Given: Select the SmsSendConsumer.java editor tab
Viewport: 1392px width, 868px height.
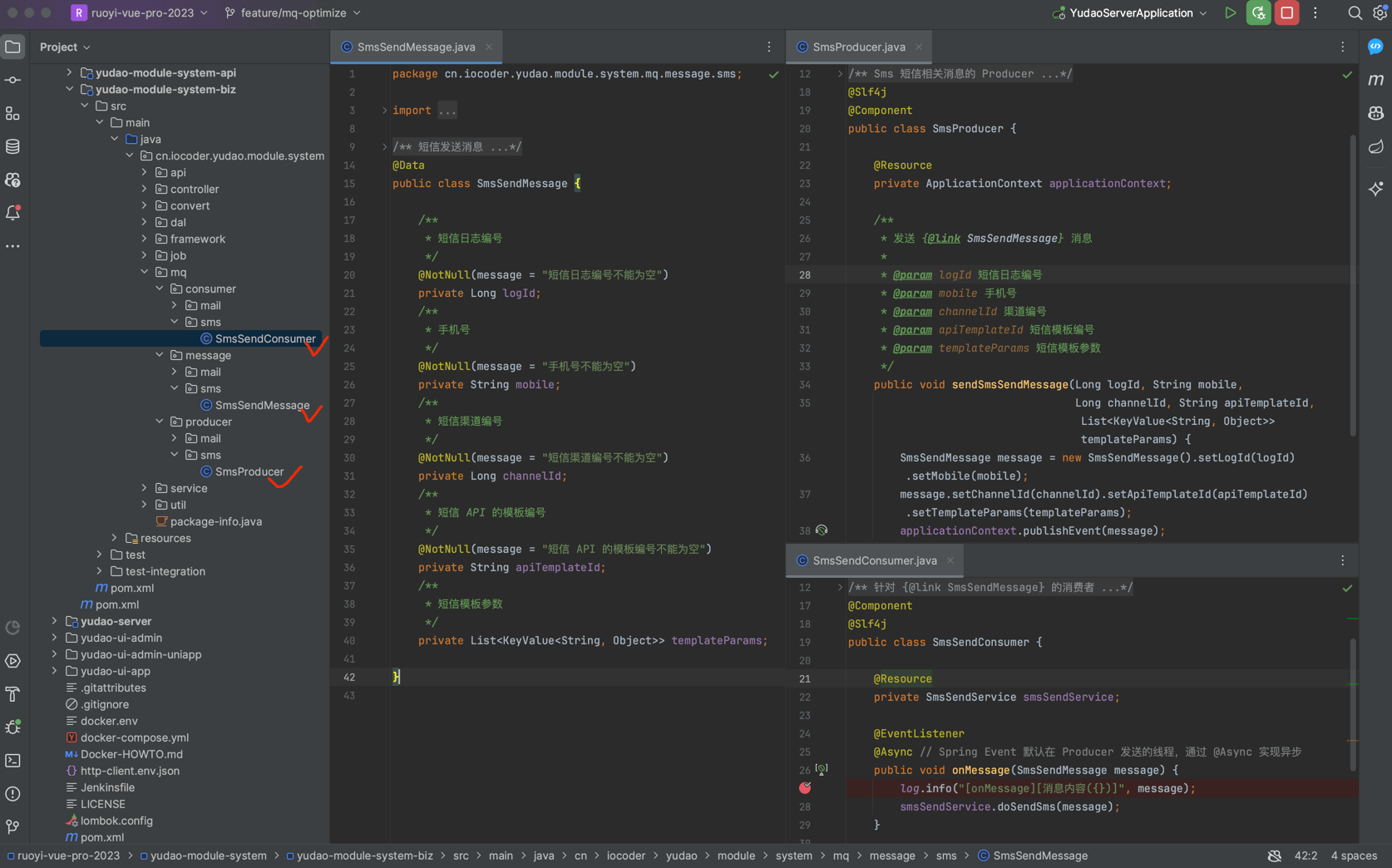Looking at the screenshot, I should (x=874, y=561).
